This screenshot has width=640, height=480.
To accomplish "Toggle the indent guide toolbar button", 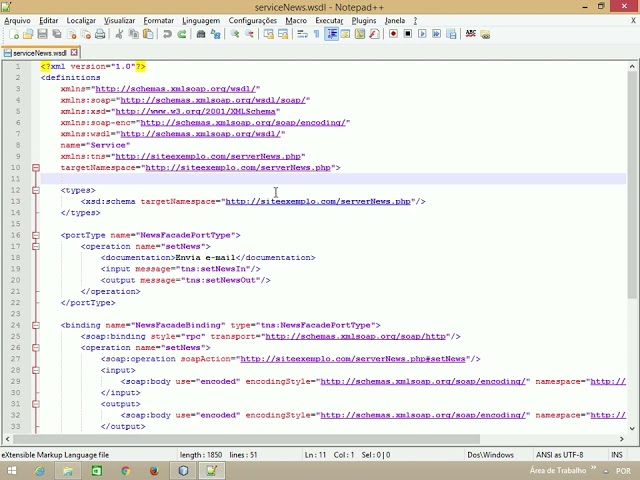I will [331, 34].
